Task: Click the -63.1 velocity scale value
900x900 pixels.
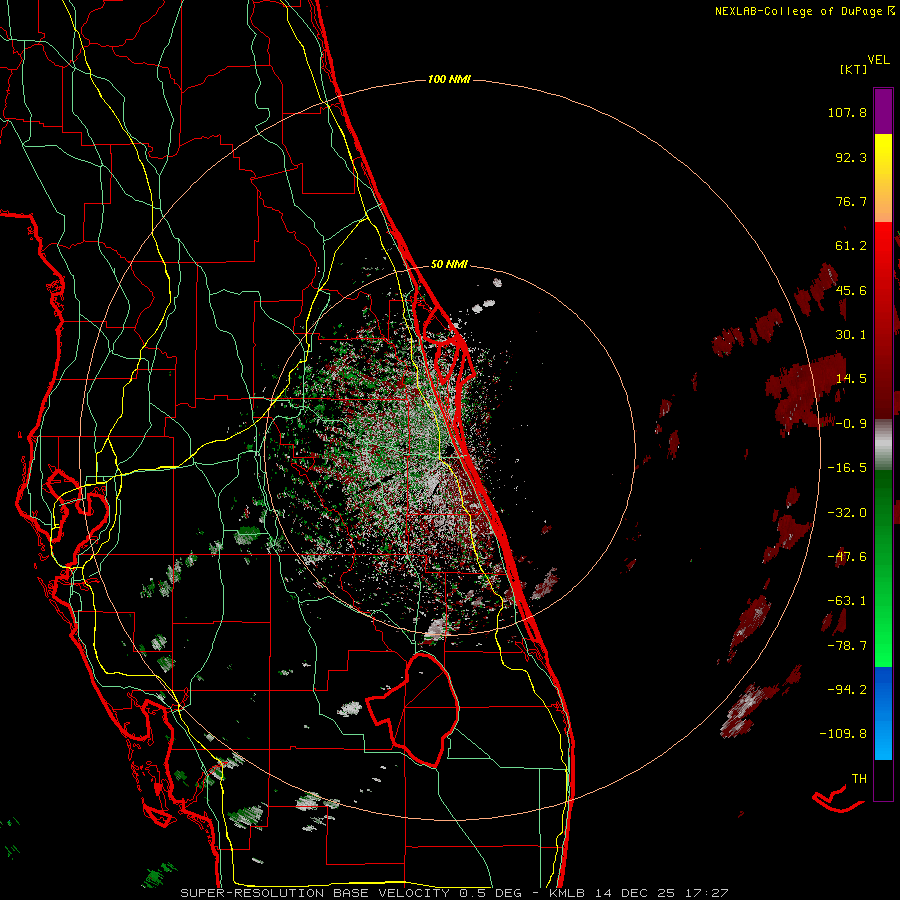Action: tap(847, 601)
